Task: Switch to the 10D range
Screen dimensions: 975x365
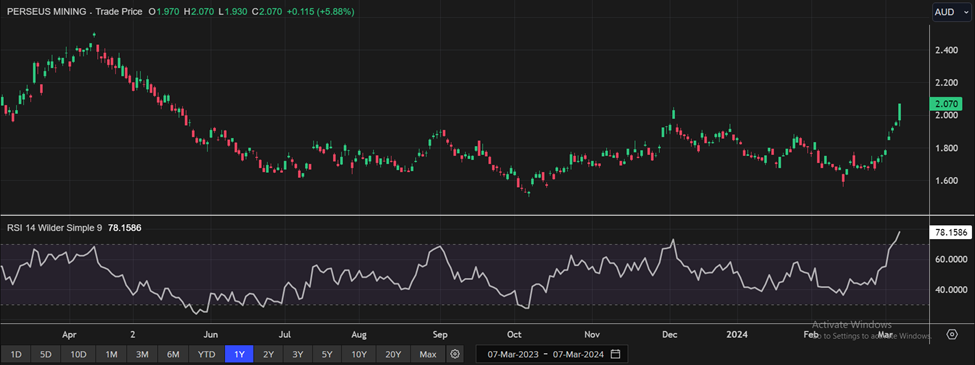Action: [78, 354]
